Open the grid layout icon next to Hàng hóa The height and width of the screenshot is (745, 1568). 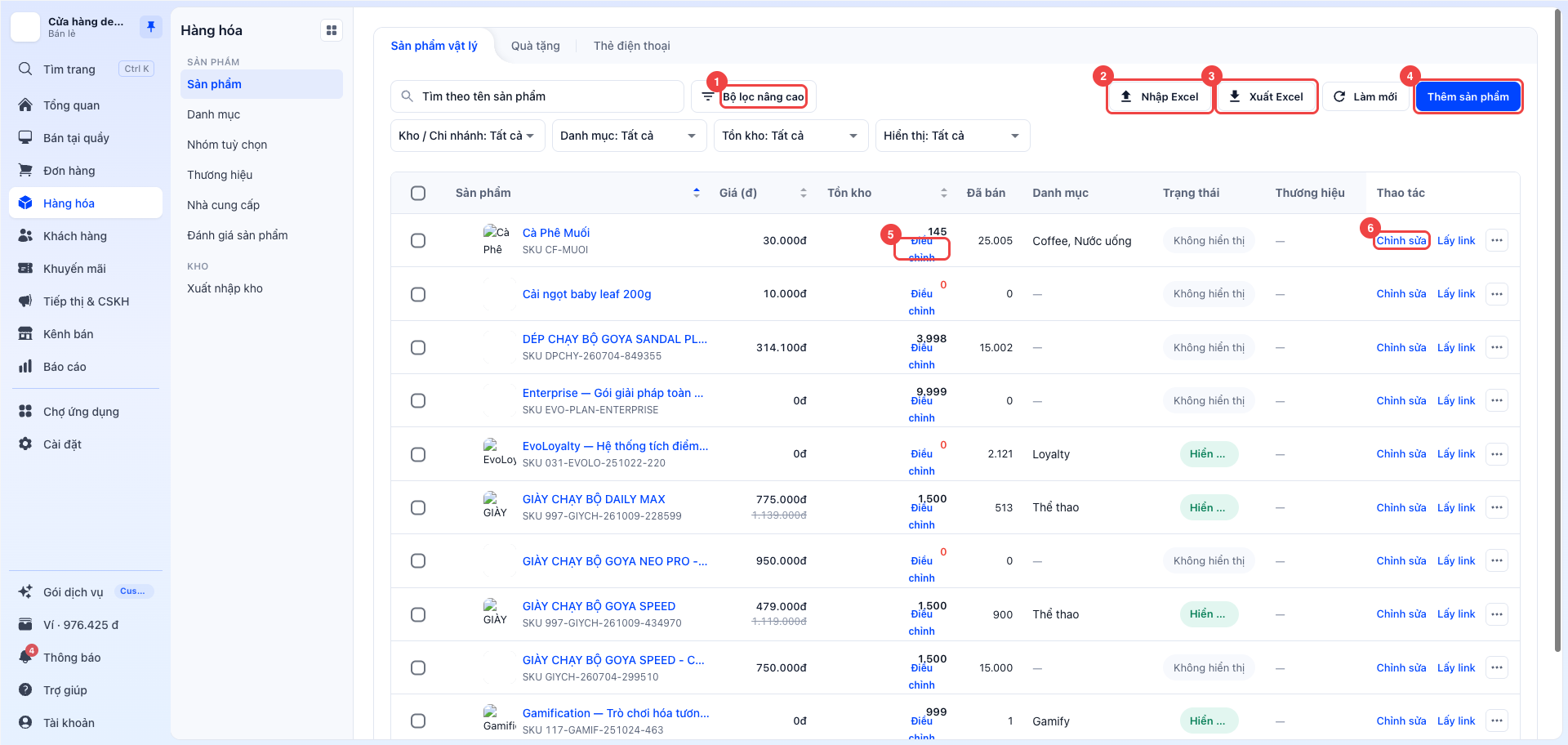click(332, 30)
